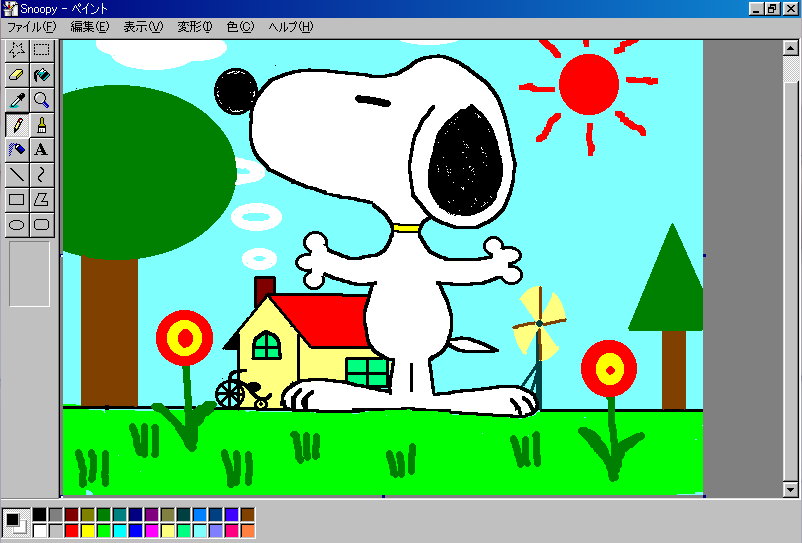Choose the cyan palette swatch
Screen dimensions: 802x543
(120, 530)
